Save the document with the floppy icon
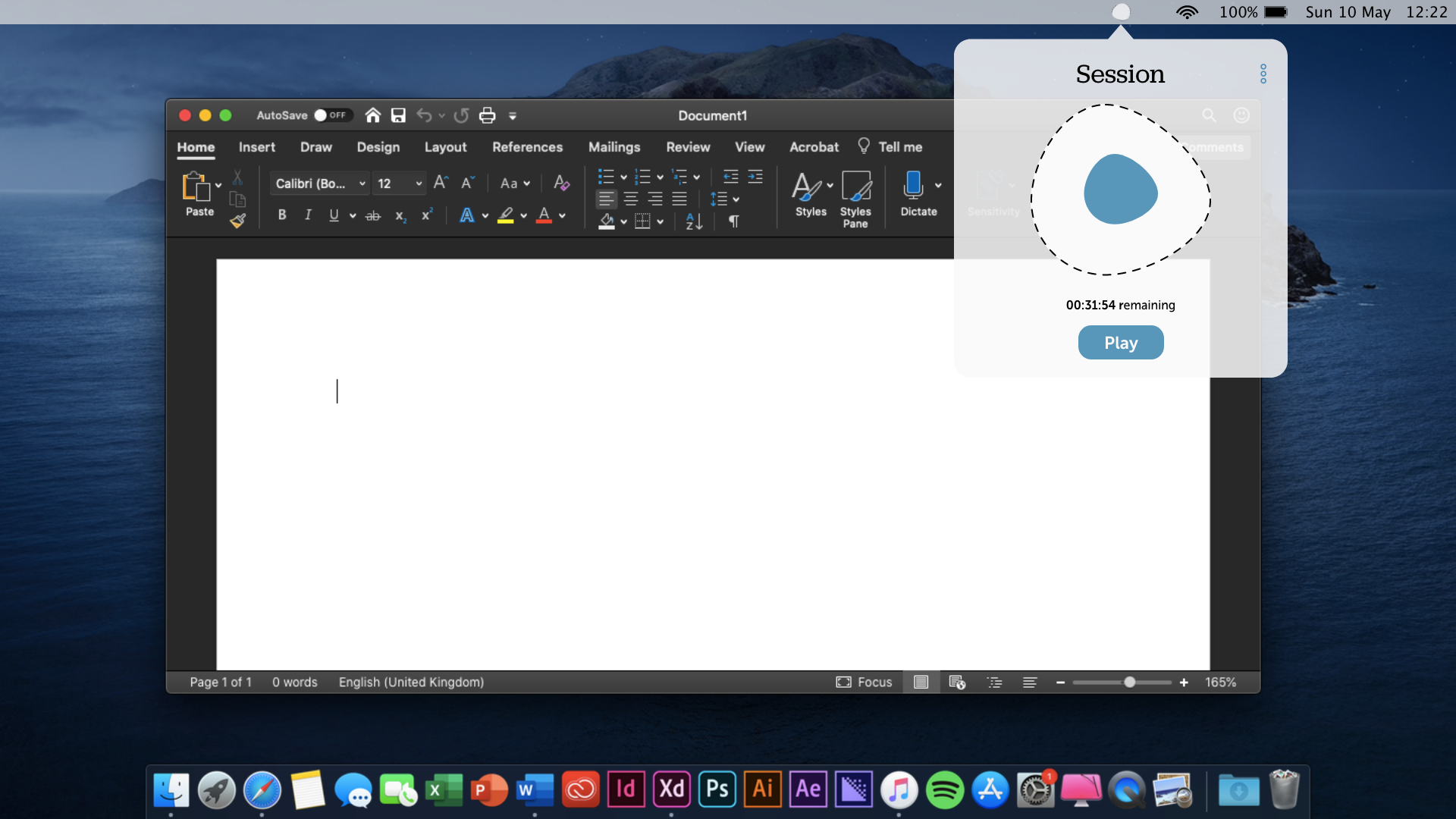Viewport: 1456px width, 819px height. 398,115
